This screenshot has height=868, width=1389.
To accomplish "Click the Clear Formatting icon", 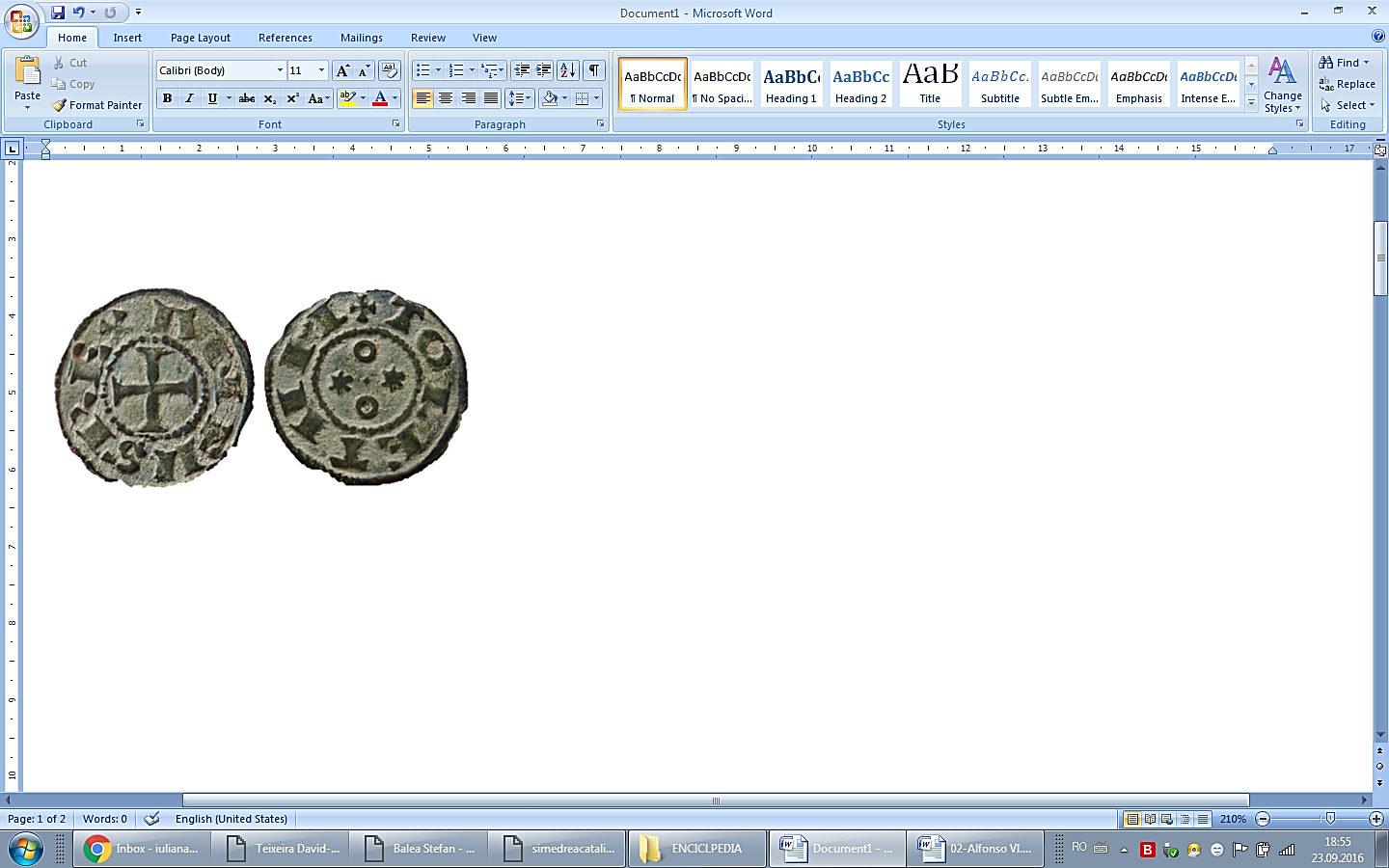I will (390, 70).
